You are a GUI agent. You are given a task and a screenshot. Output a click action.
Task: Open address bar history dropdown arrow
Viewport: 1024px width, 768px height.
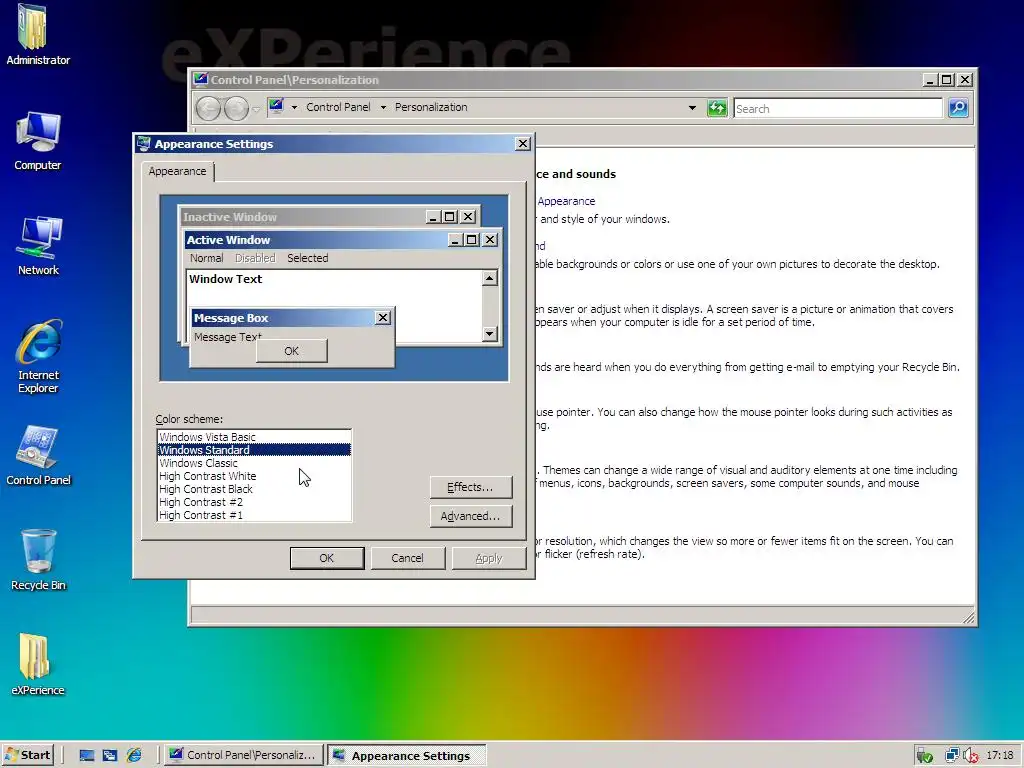click(x=692, y=108)
